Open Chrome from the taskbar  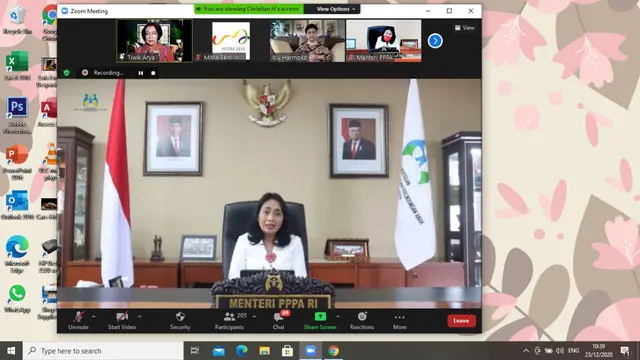point(333,351)
